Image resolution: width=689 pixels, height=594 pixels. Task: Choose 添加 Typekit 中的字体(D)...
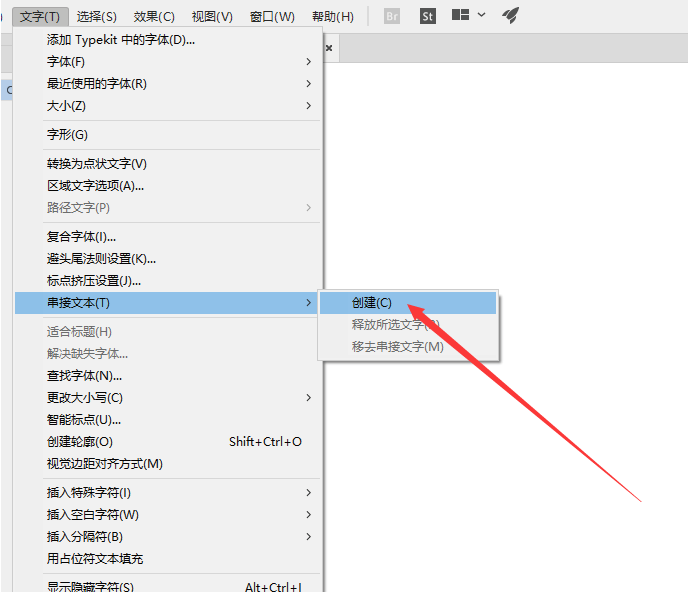point(168,40)
